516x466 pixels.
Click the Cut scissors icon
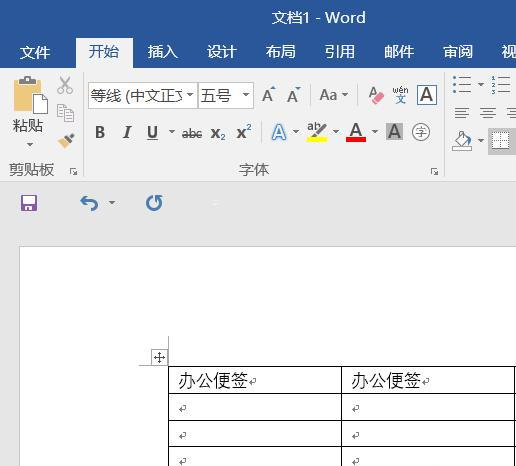pyautogui.click(x=65, y=85)
